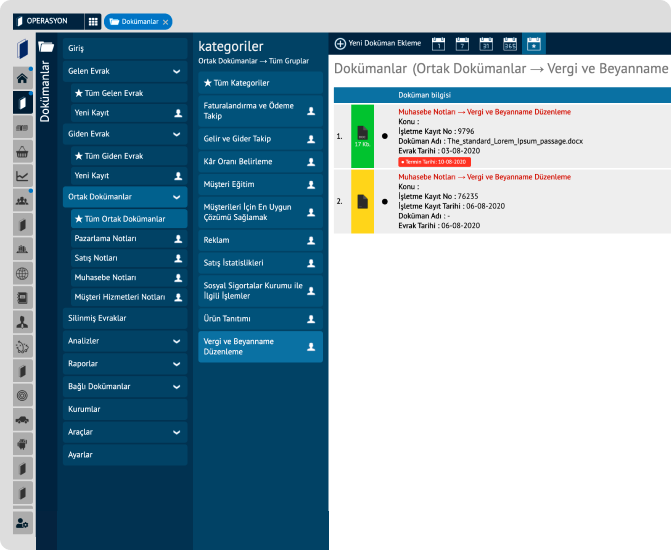Select the 365-day calendar filter icon
Image resolution: width=671 pixels, height=550 pixels.
[510, 44]
